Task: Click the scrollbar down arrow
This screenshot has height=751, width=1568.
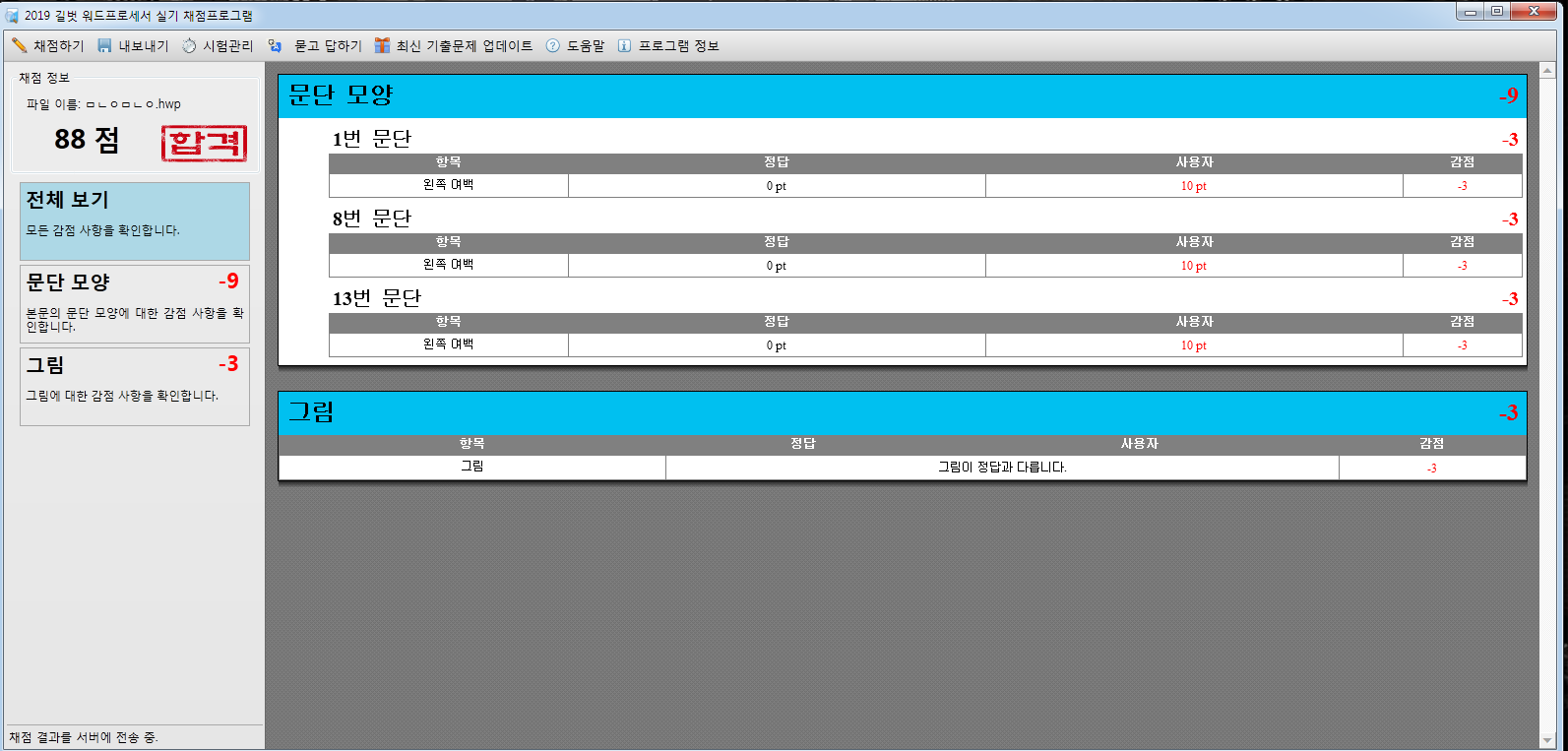Action: point(1547,740)
